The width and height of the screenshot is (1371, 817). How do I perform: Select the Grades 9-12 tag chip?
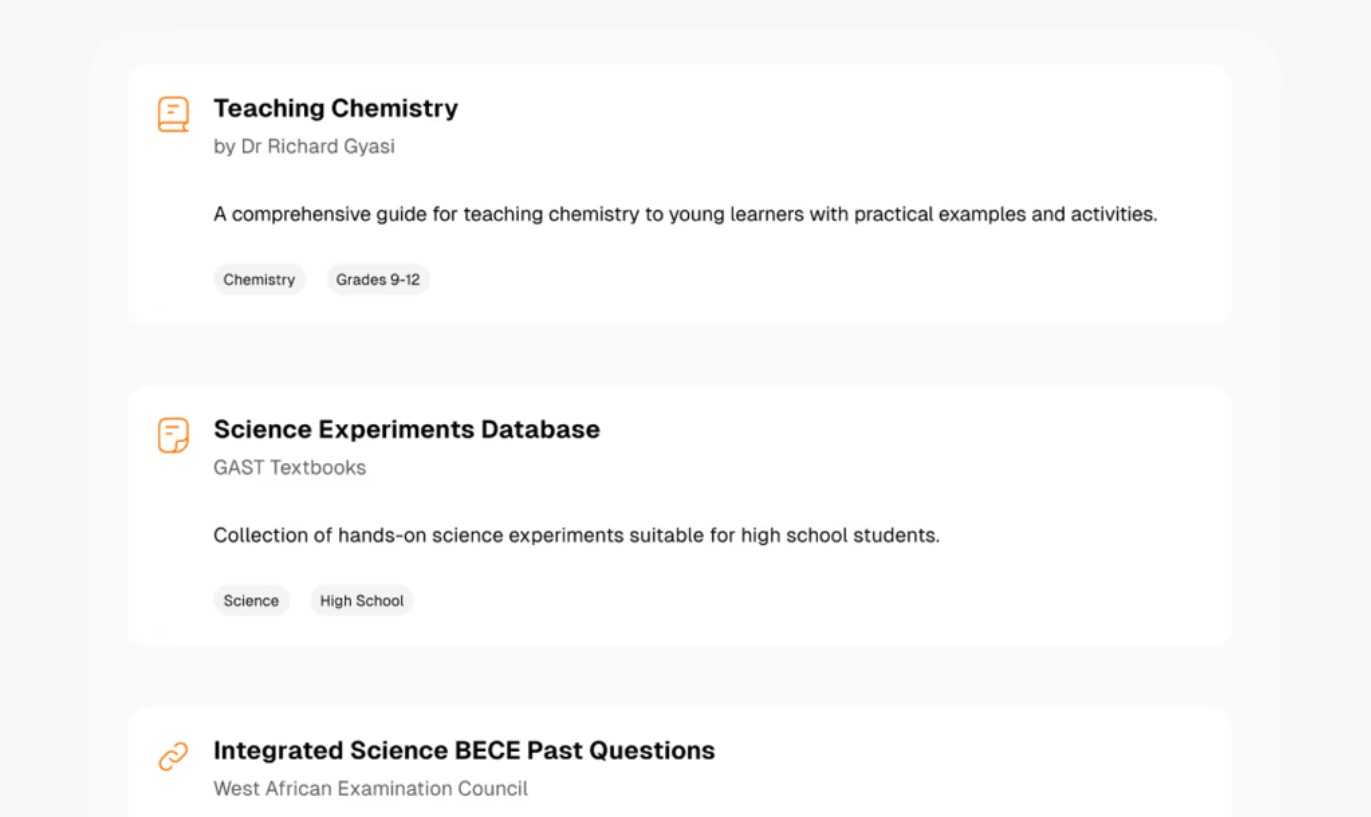(378, 280)
